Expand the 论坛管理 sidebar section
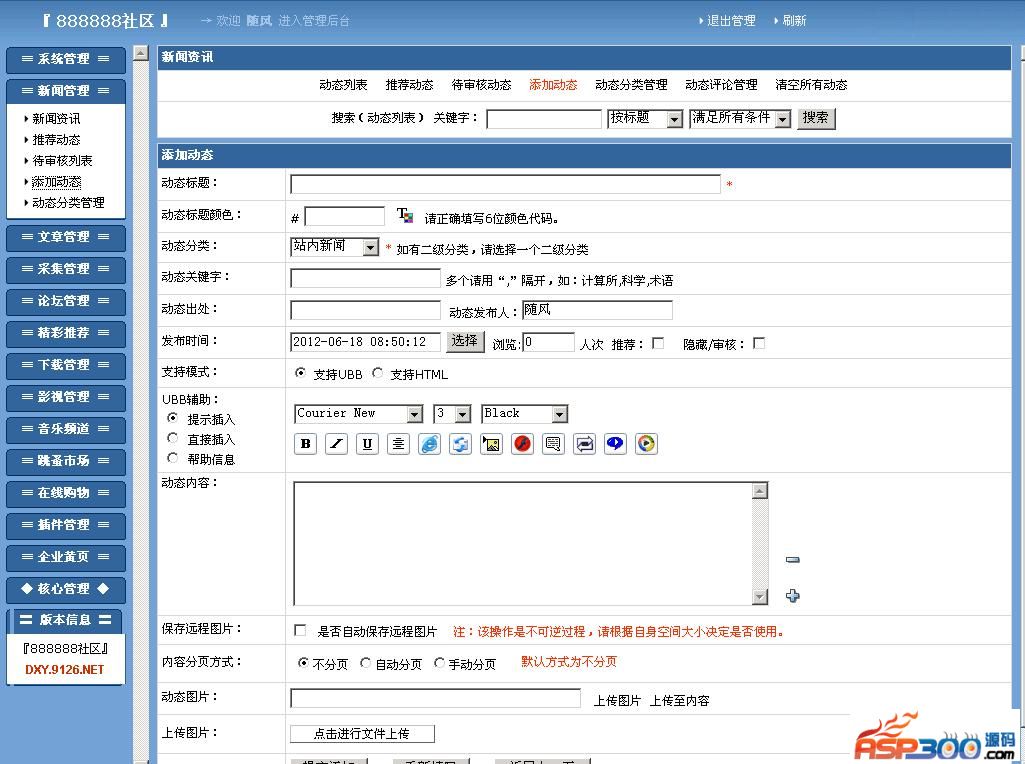Viewport: 1025px width, 764px height. tap(65, 301)
